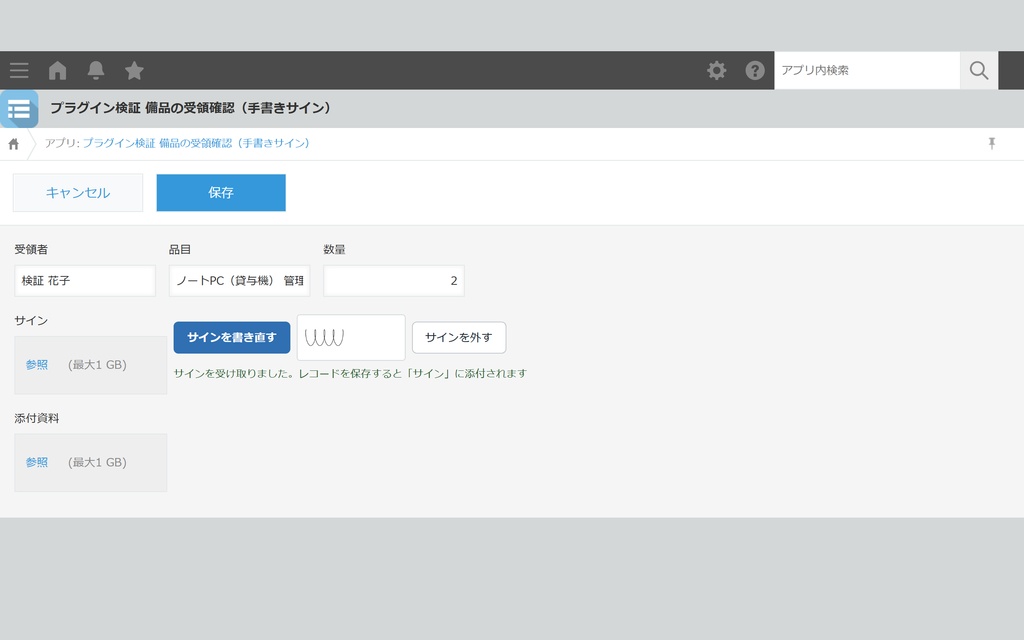This screenshot has width=1024, height=640.
Task: Go to the portal home icon in header
Action: point(57,71)
